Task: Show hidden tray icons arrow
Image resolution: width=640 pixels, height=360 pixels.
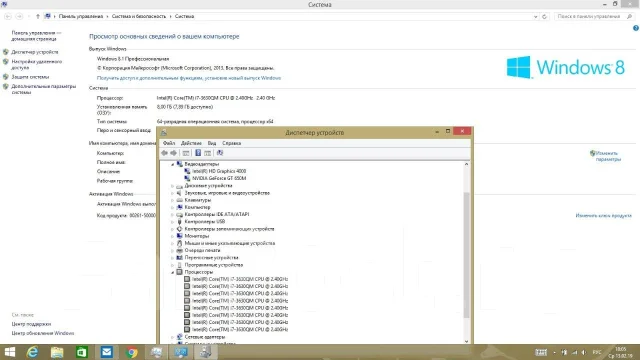Action: pyautogui.click(x=554, y=353)
